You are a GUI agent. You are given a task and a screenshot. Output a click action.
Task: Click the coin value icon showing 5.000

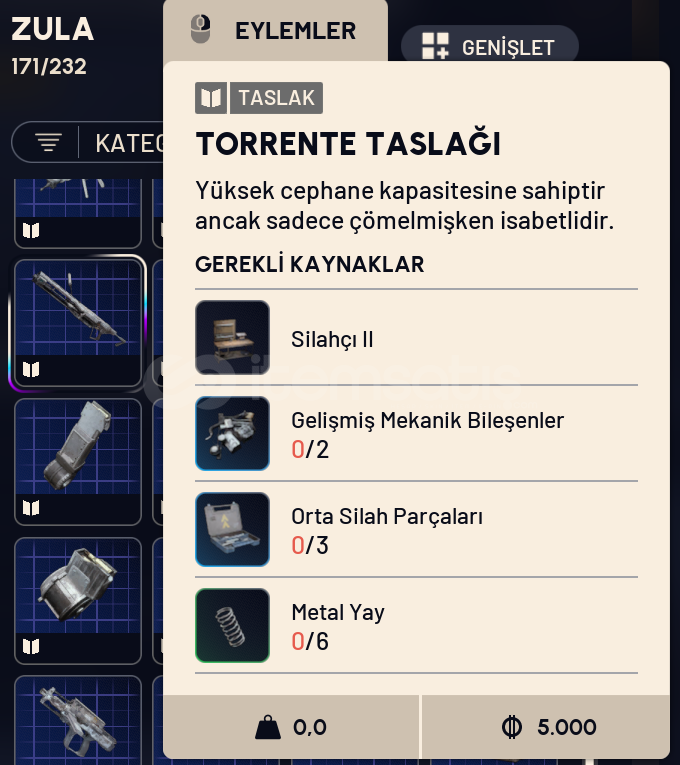pyautogui.click(x=512, y=727)
